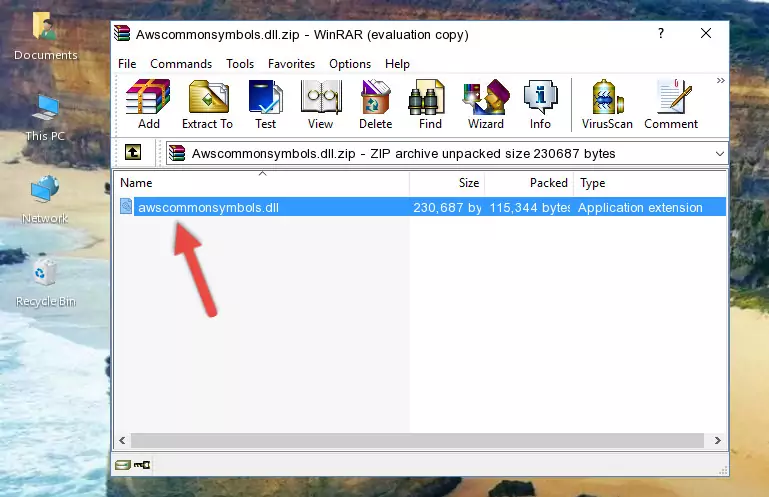
Task: Expand the hidden toolbar overflow chevron
Action: [x=720, y=80]
